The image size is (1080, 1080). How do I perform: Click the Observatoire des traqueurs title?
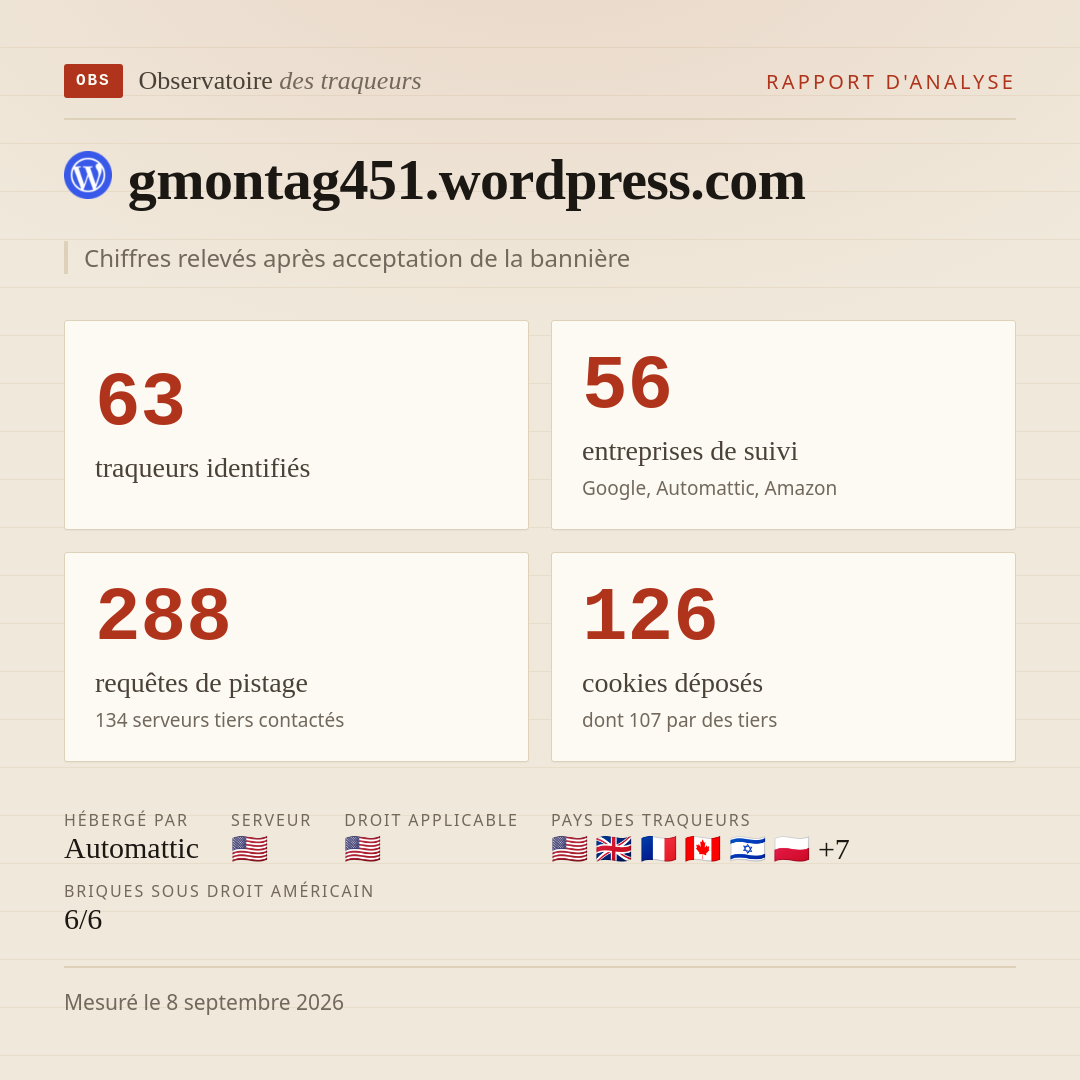tap(280, 81)
